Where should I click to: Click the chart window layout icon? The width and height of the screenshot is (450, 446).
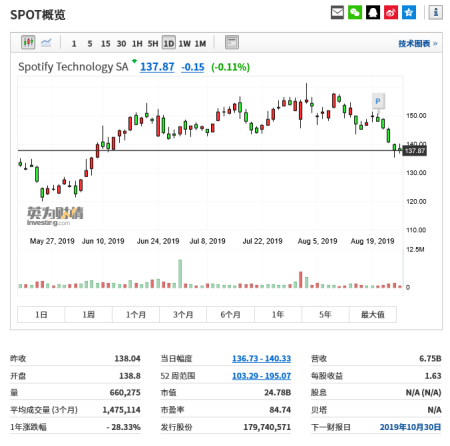(232, 43)
